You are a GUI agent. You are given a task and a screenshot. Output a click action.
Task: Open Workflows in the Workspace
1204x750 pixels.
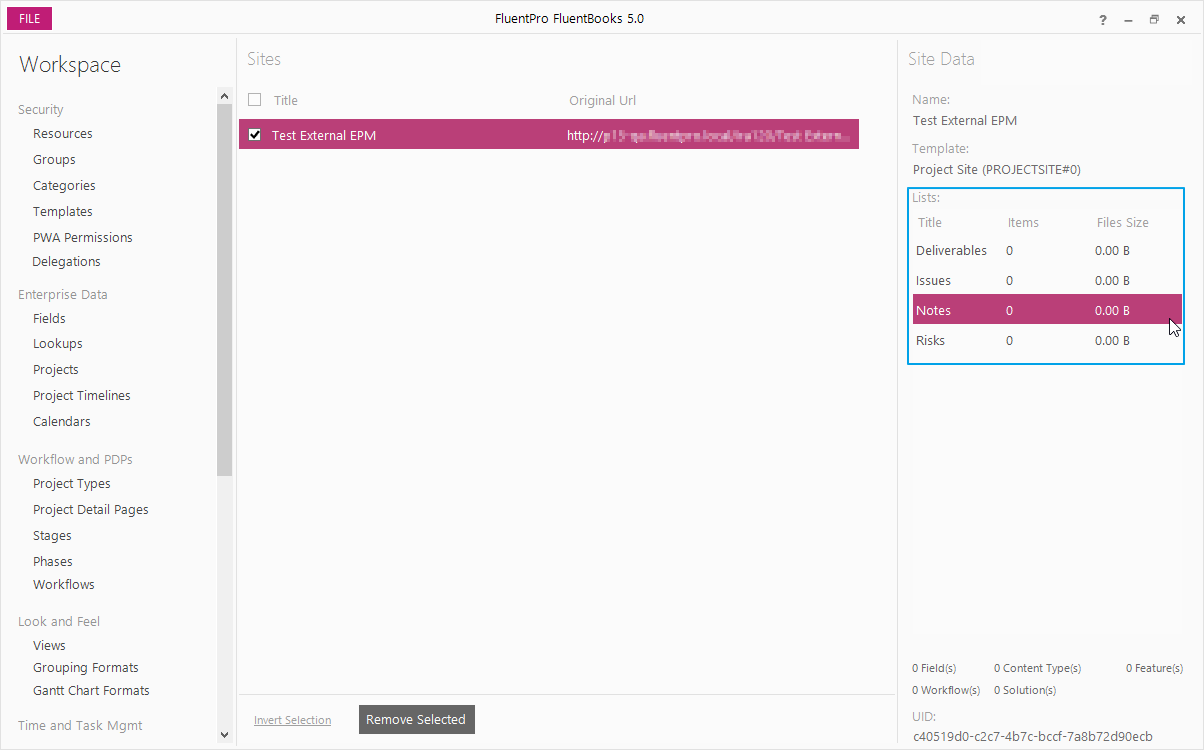coord(64,585)
